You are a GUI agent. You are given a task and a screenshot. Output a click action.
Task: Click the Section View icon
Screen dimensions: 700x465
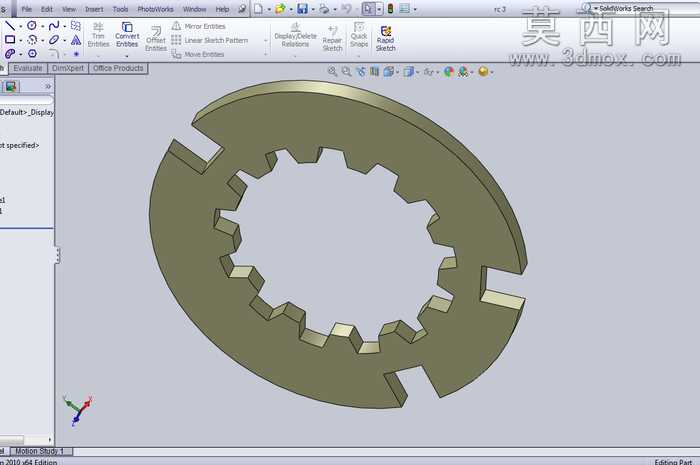(x=375, y=71)
